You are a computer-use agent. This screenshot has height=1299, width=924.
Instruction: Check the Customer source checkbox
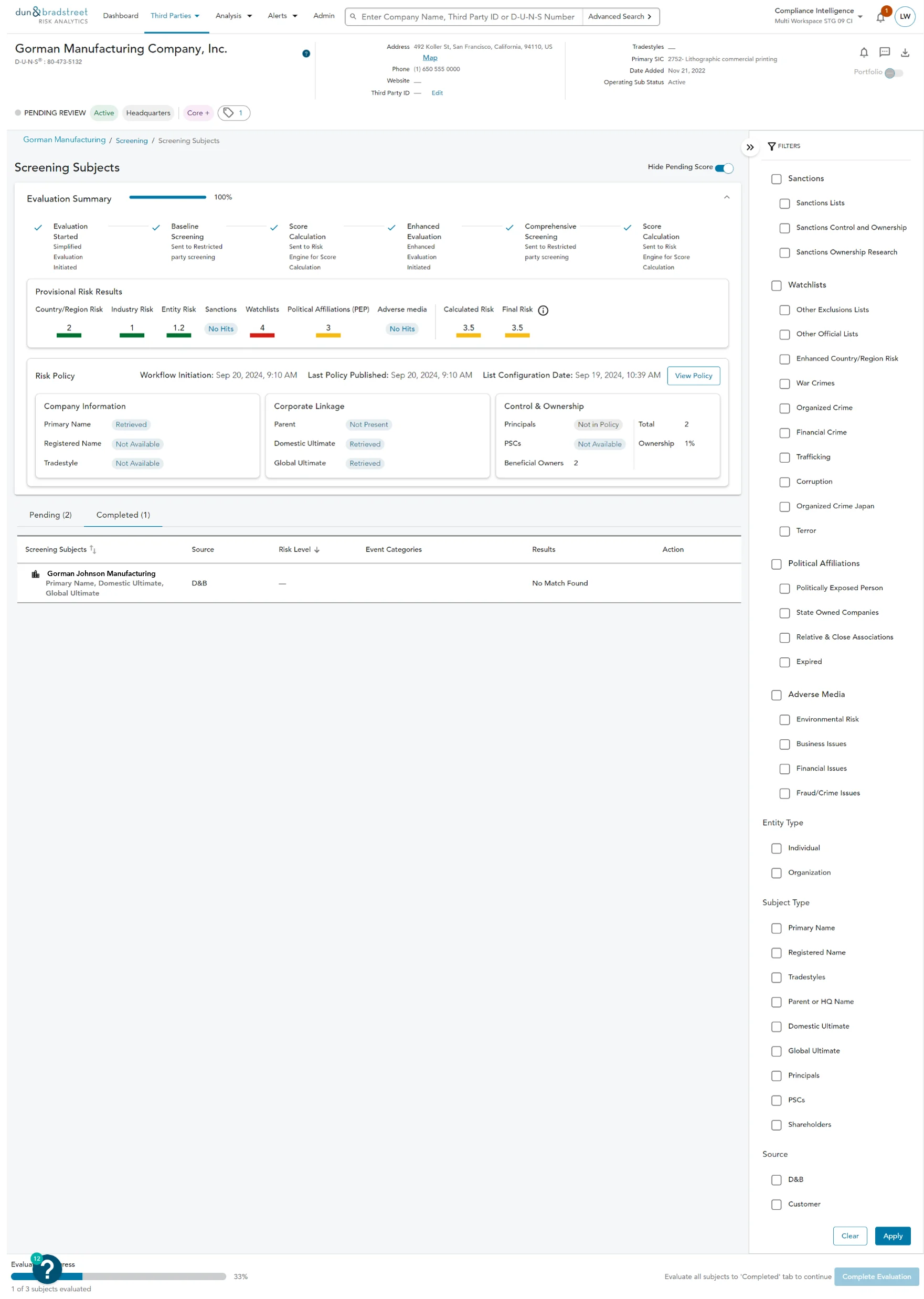pyautogui.click(x=776, y=1205)
